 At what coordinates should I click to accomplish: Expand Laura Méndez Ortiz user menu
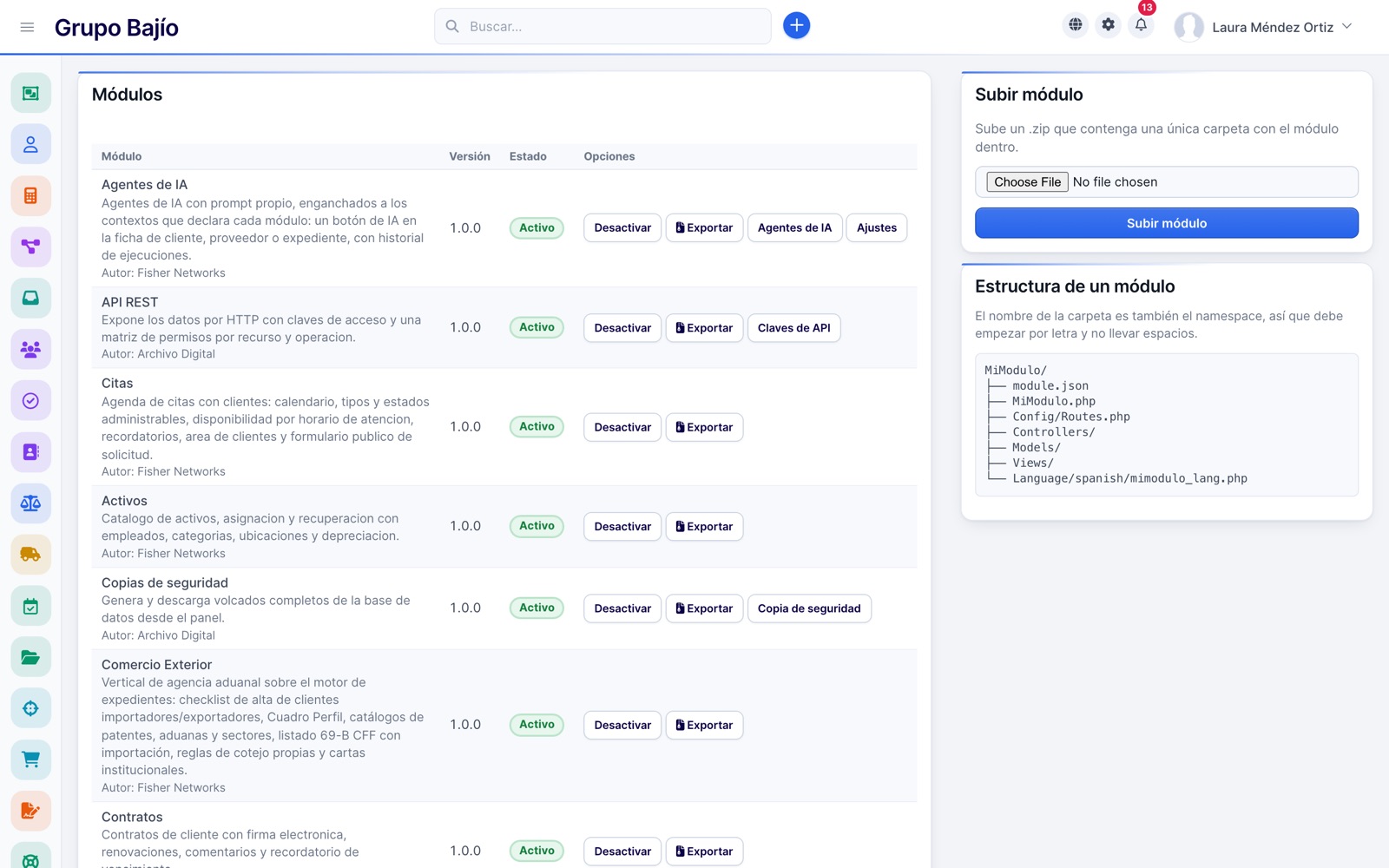1263,27
